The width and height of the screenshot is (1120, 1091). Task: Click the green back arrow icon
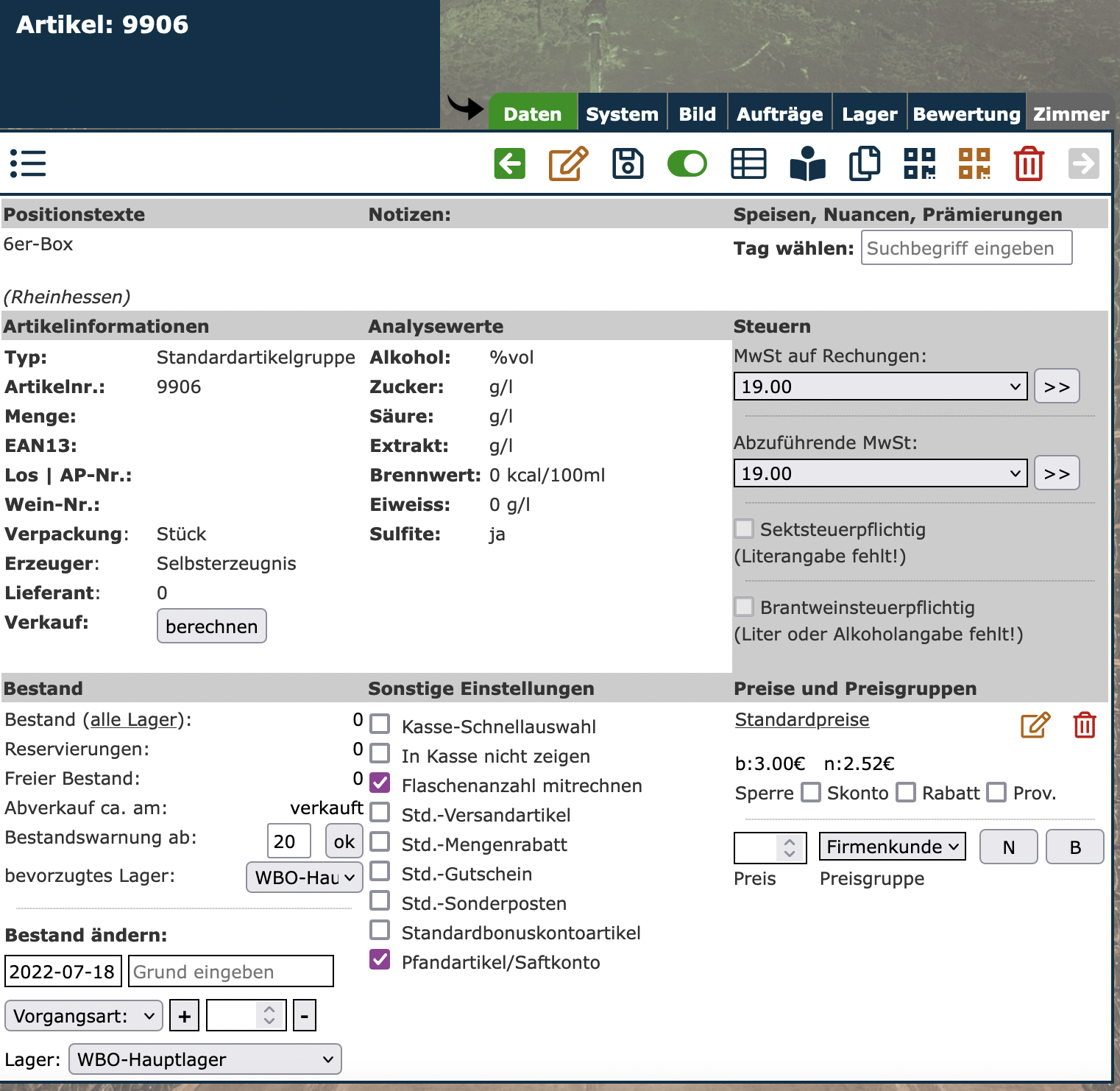[x=509, y=163]
